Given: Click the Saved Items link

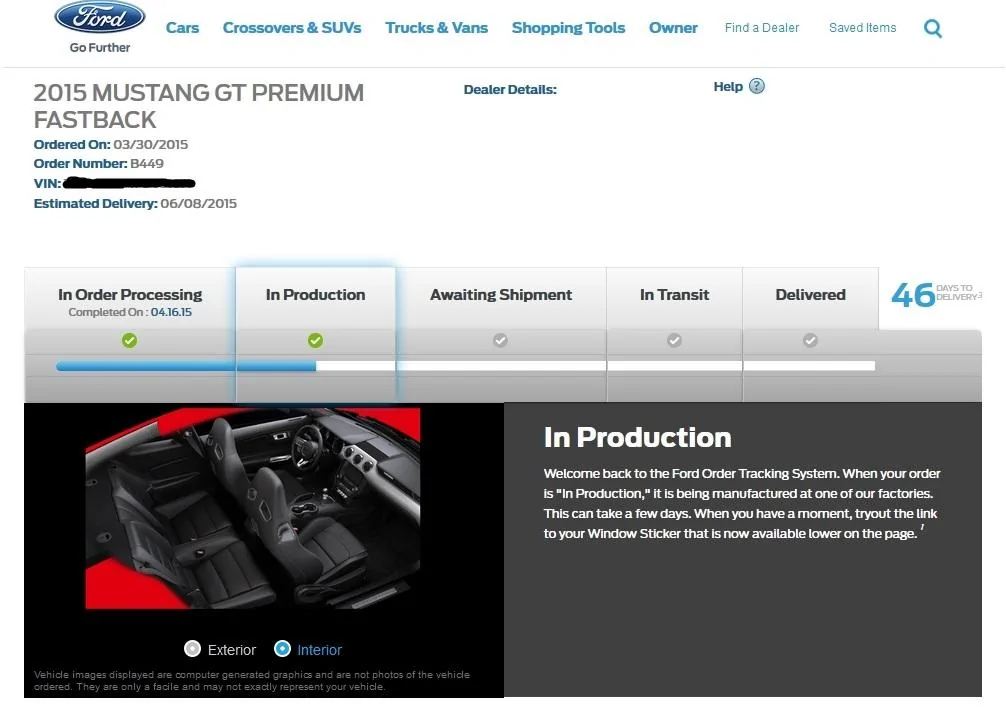Looking at the screenshot, I should point(862,28).
